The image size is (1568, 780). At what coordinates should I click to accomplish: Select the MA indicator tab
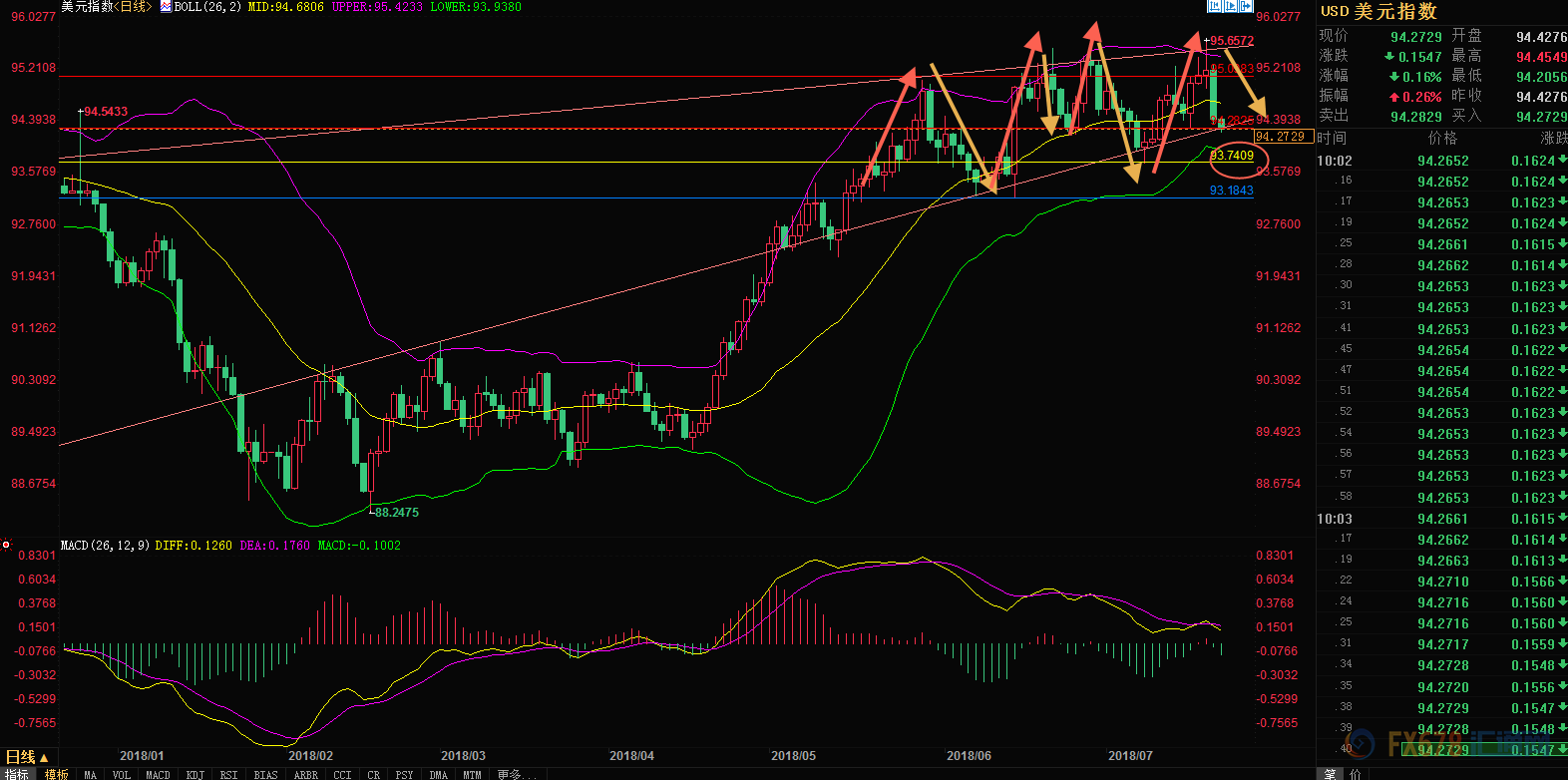91,774
